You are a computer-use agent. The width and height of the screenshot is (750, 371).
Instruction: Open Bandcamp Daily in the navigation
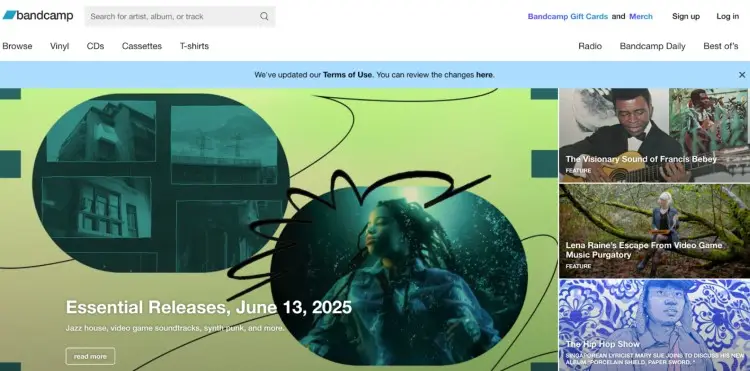(x=652, y=46)
